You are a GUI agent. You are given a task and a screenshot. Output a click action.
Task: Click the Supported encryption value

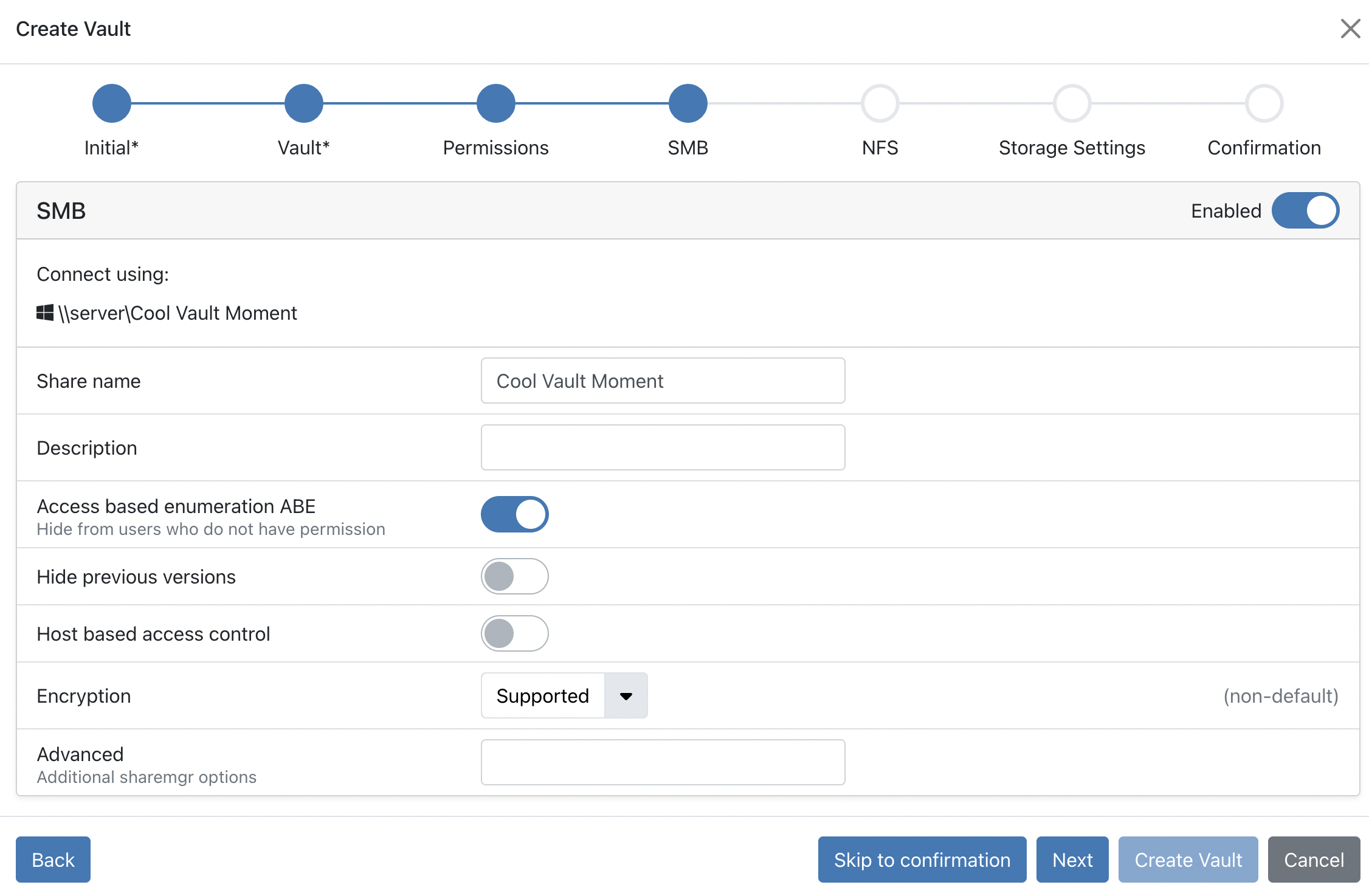[543, 695]
